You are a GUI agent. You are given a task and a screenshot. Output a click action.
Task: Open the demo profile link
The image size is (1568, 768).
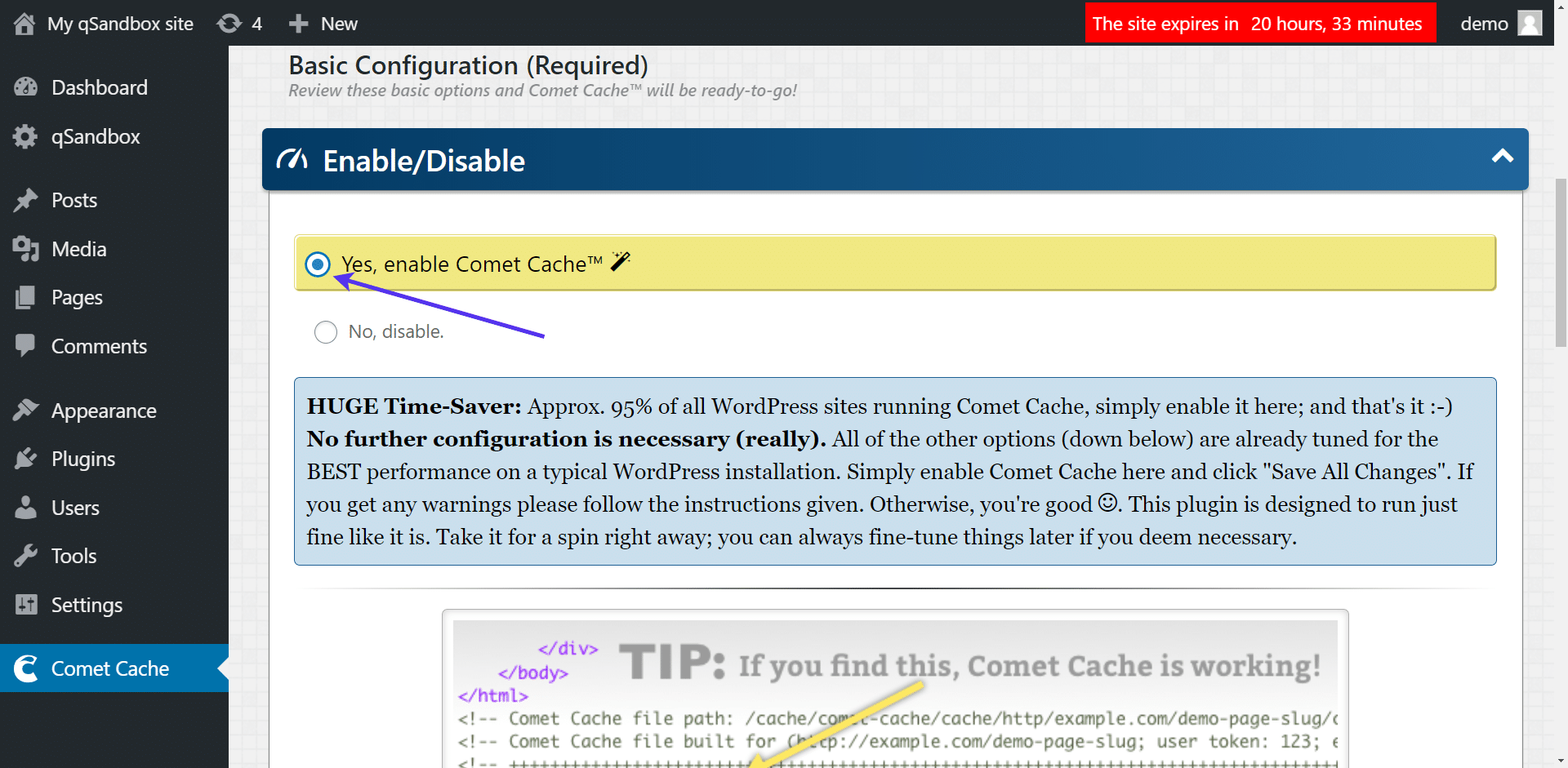point(1484,23)
